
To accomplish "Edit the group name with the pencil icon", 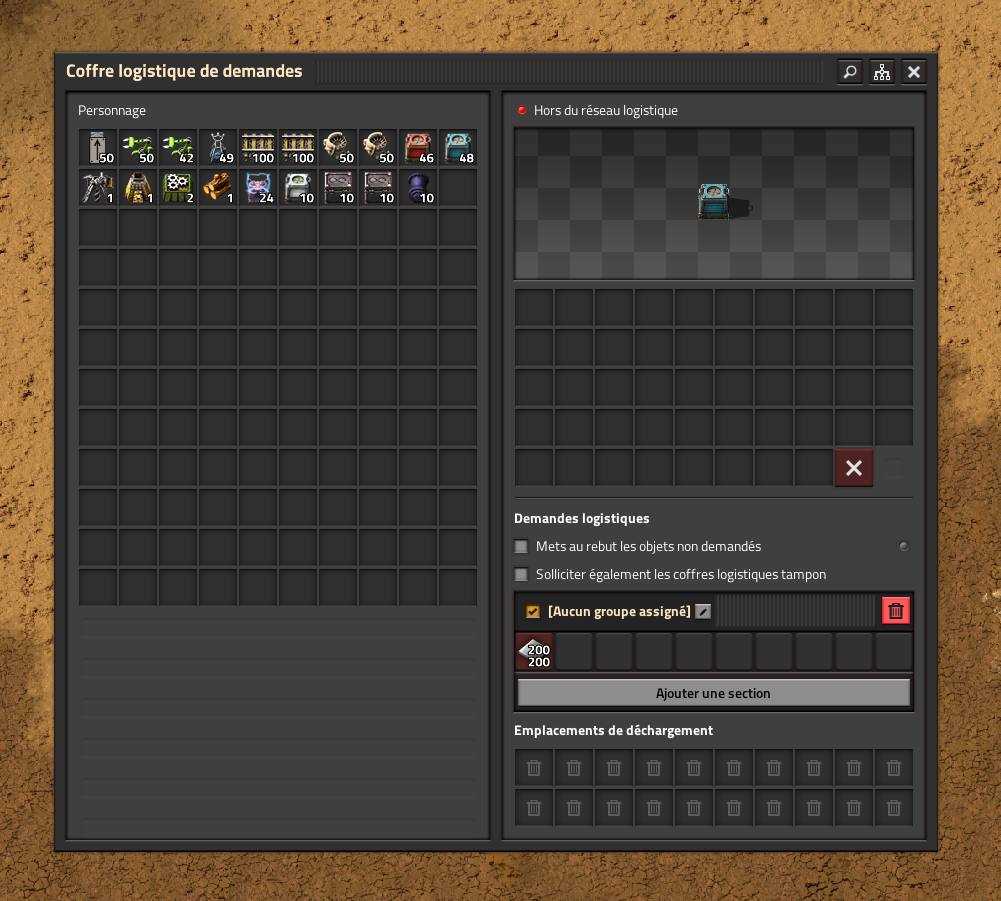I will (703, 611).
